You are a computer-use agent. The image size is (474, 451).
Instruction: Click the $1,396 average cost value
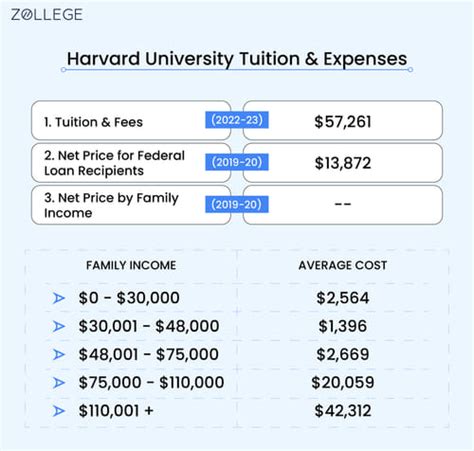tap(343, 326)
